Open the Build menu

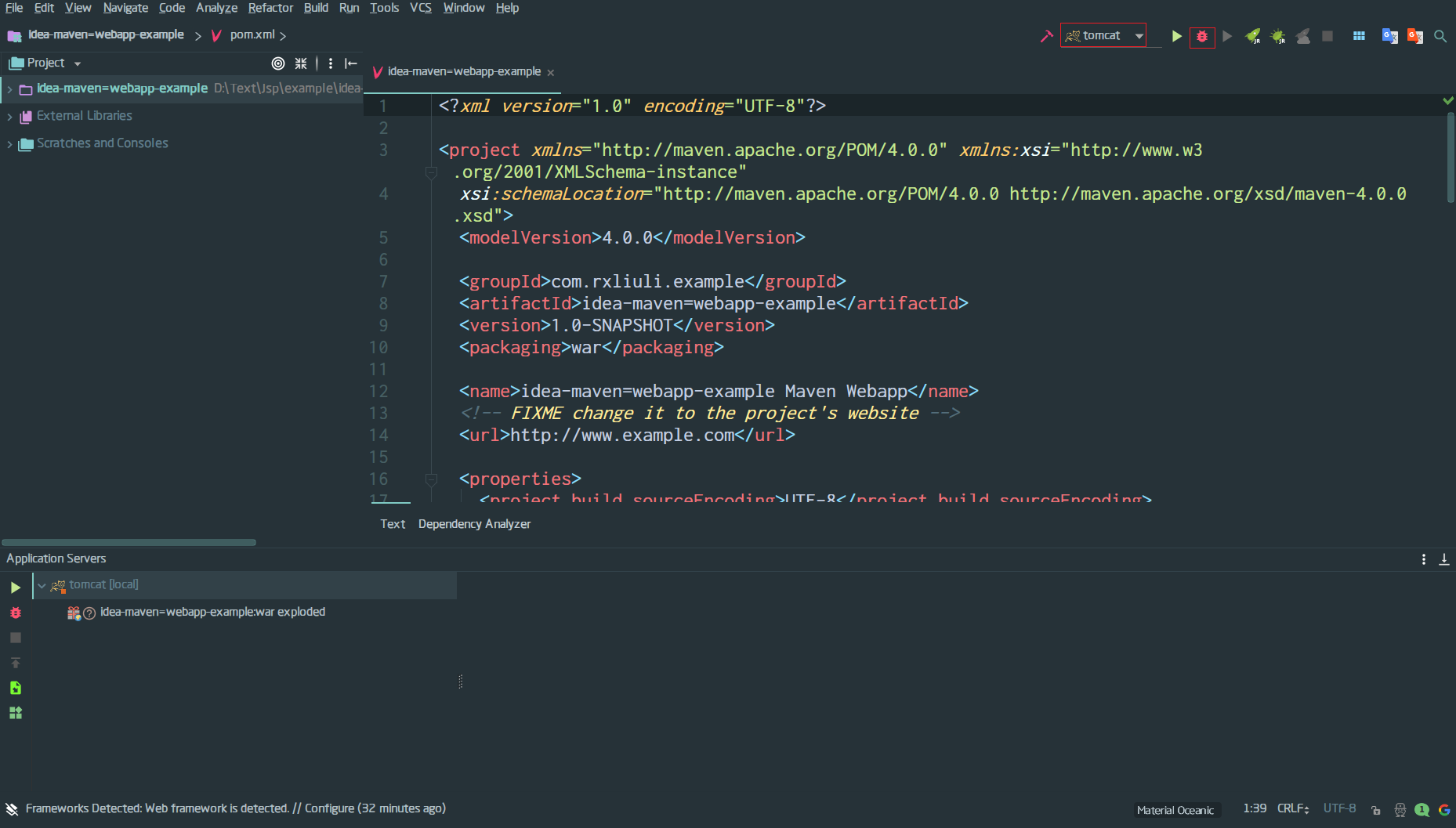pyautogui.click(x=316, y=8)
